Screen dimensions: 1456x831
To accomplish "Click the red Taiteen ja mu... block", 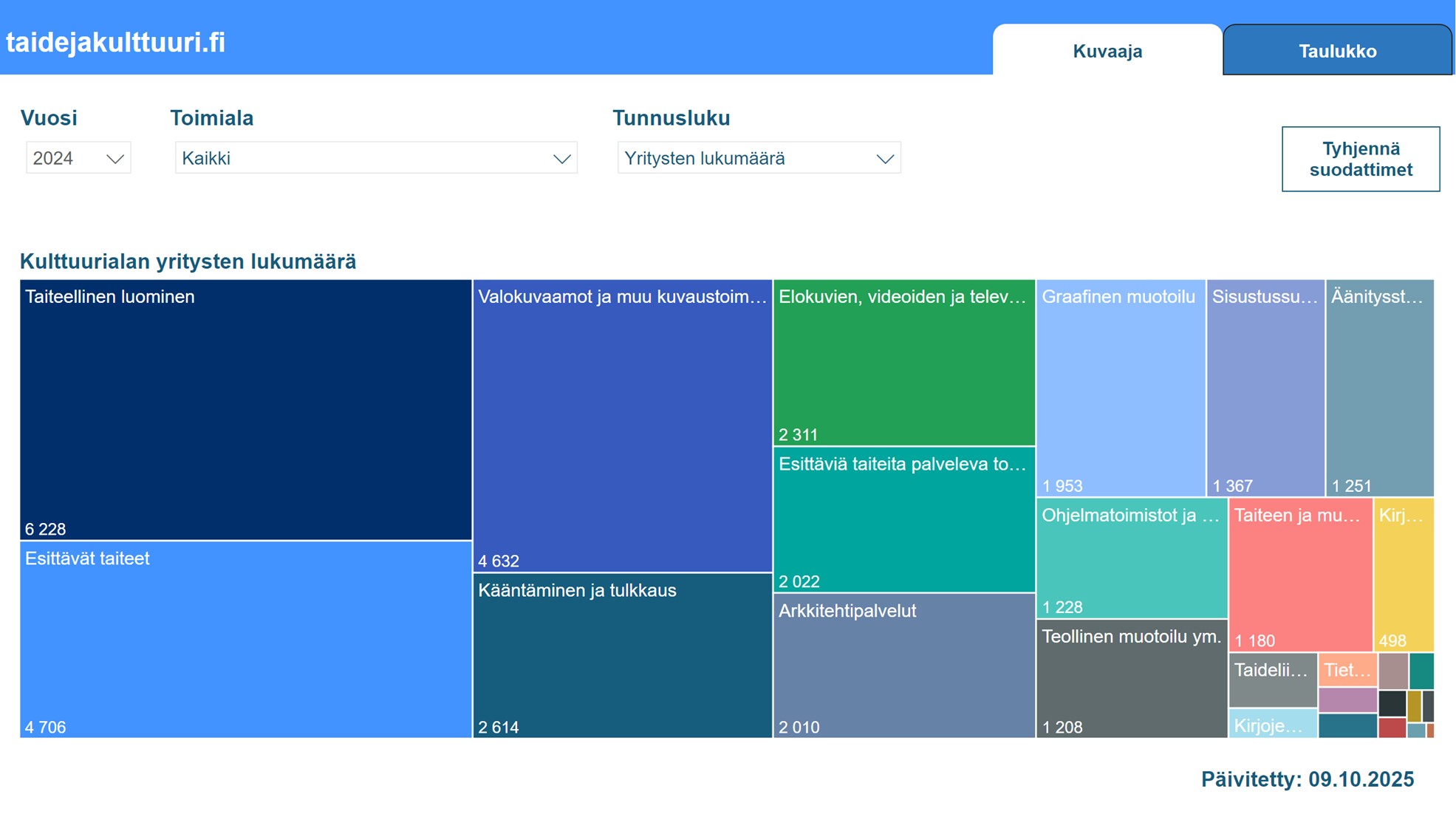I will coord(1299,575).
